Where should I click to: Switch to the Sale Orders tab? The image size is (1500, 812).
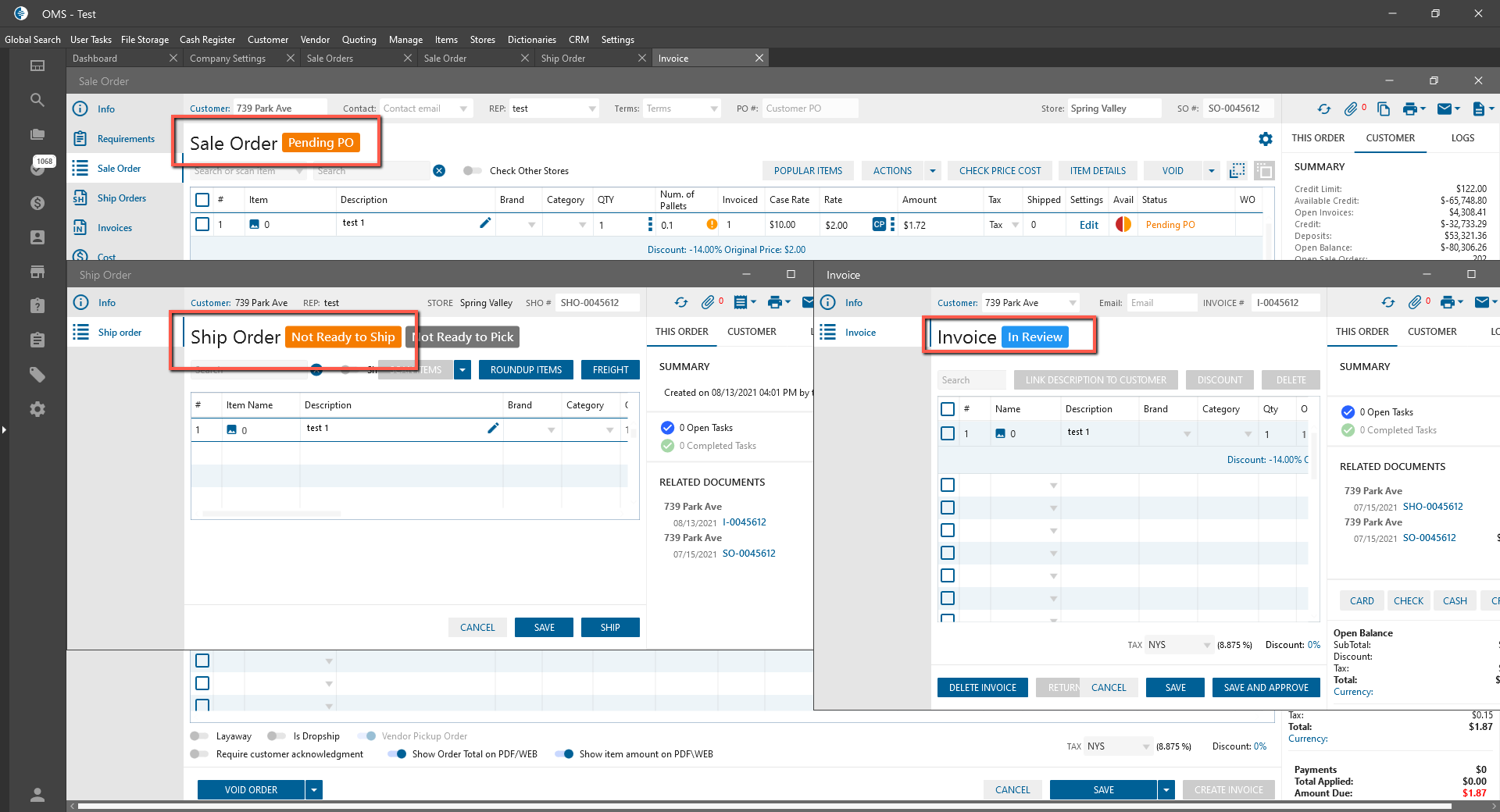(330, 59)
